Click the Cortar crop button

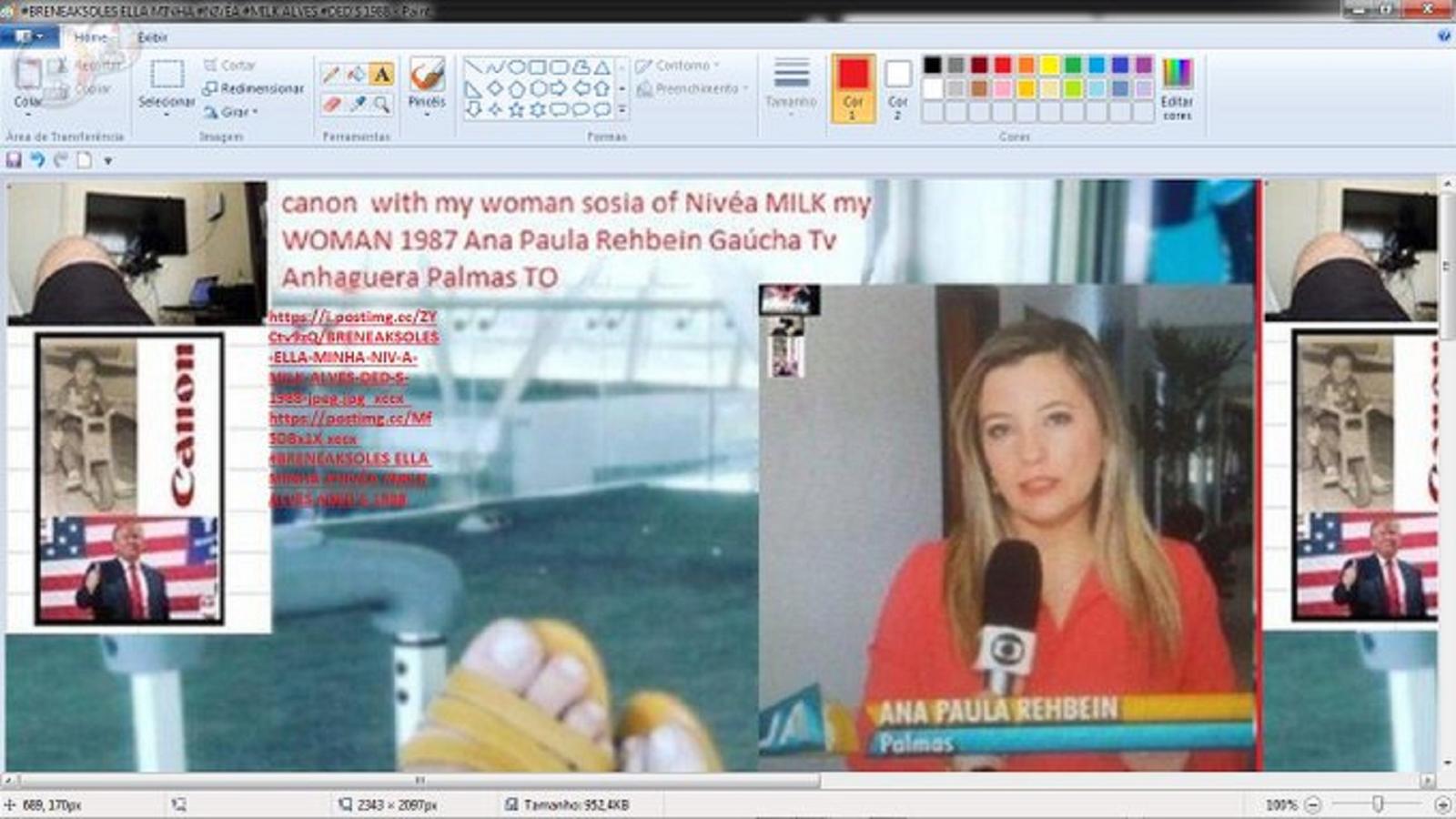pos(229,66)
